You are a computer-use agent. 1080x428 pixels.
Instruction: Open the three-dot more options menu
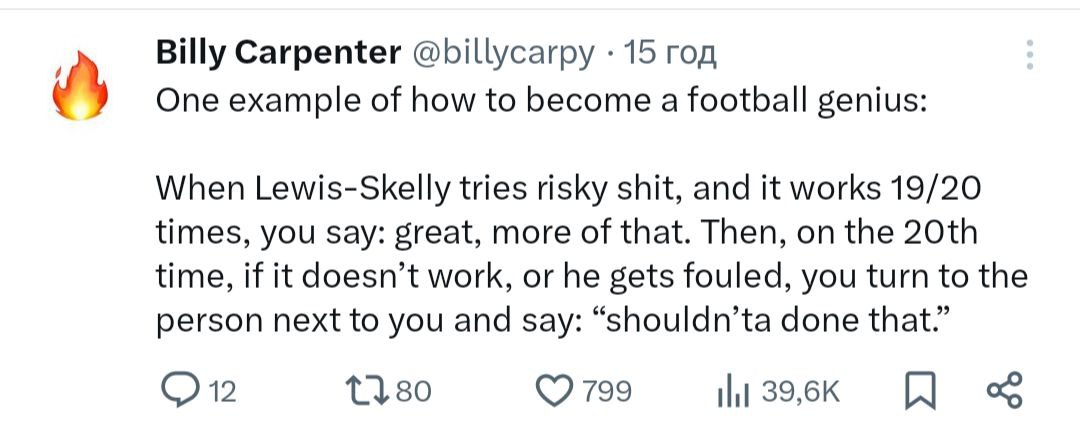pyautogui.click(x=1030, y=55)
